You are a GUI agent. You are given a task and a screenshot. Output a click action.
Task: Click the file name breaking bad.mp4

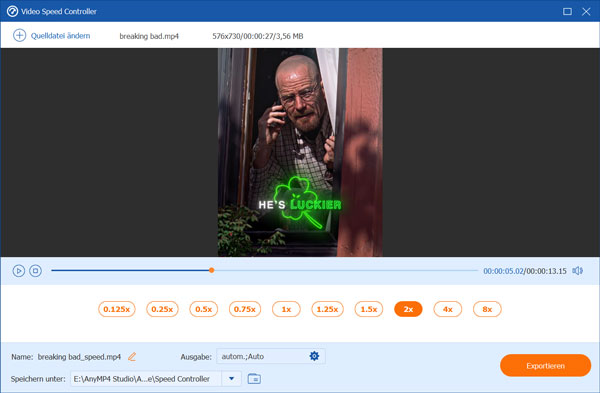(149, 36)
